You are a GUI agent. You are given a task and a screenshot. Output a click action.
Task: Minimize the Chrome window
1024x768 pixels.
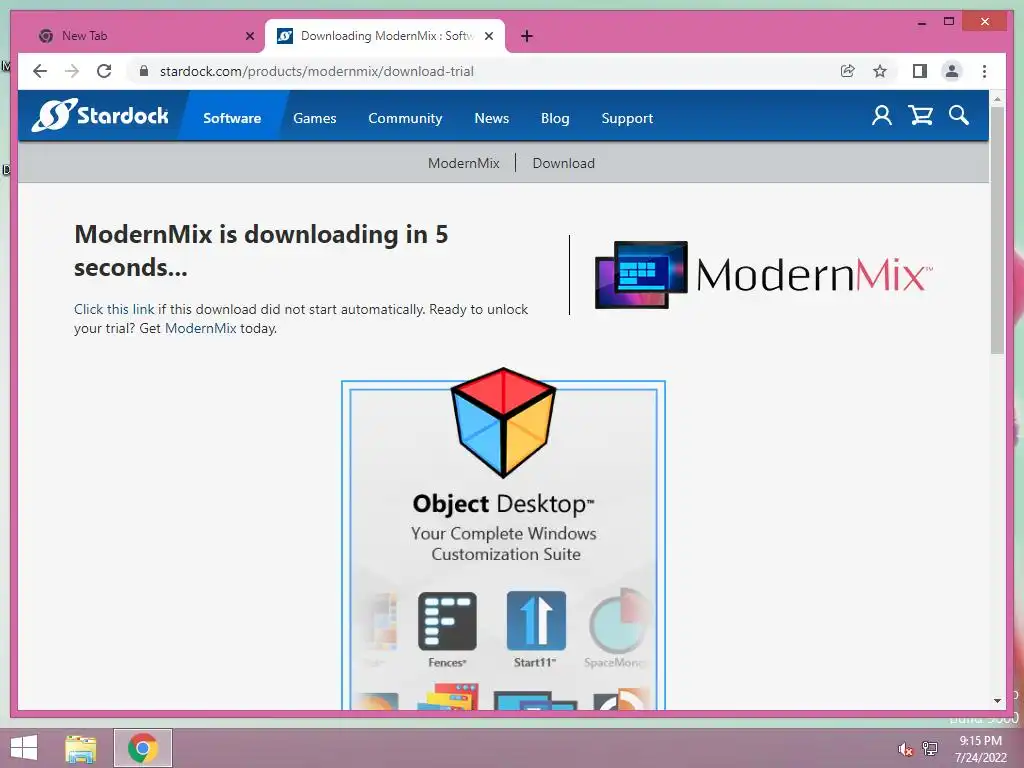coord(922,22)
